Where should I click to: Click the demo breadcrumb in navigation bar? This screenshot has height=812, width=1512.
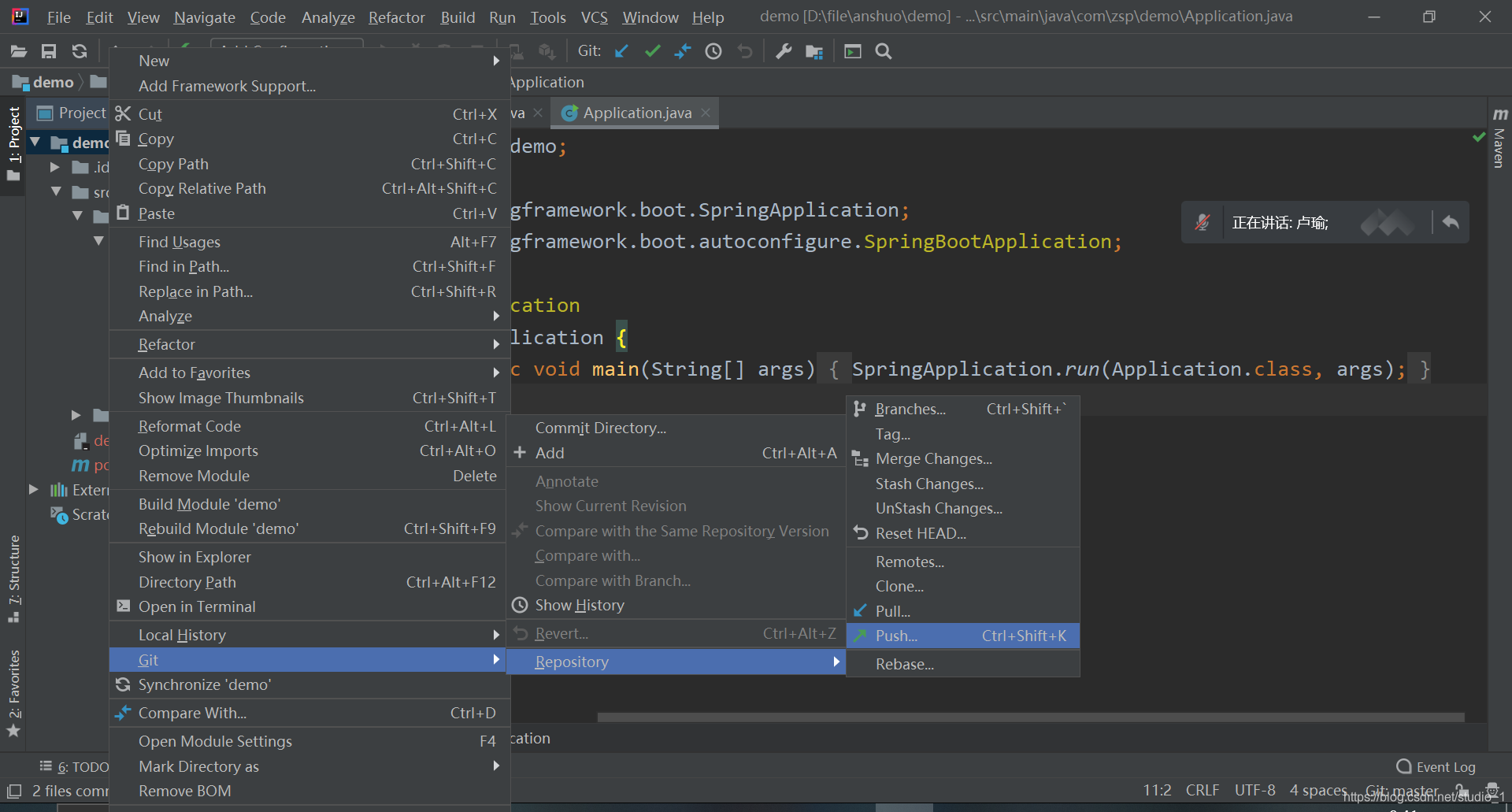pos(44,82)
